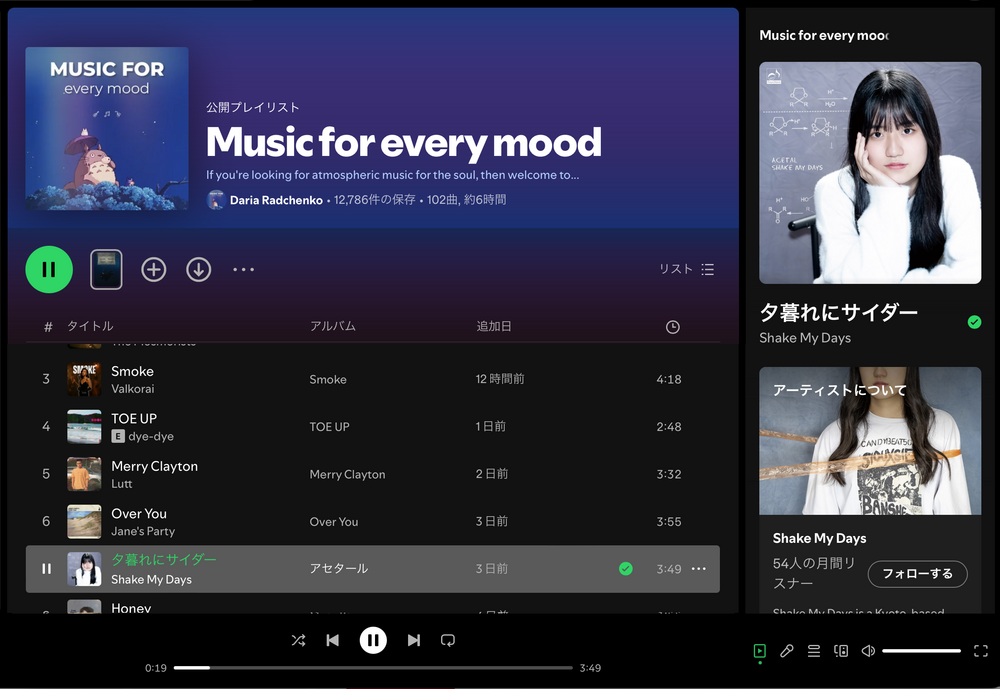Pause the 夕暮れにサイダー track from its row

[47, 568]
